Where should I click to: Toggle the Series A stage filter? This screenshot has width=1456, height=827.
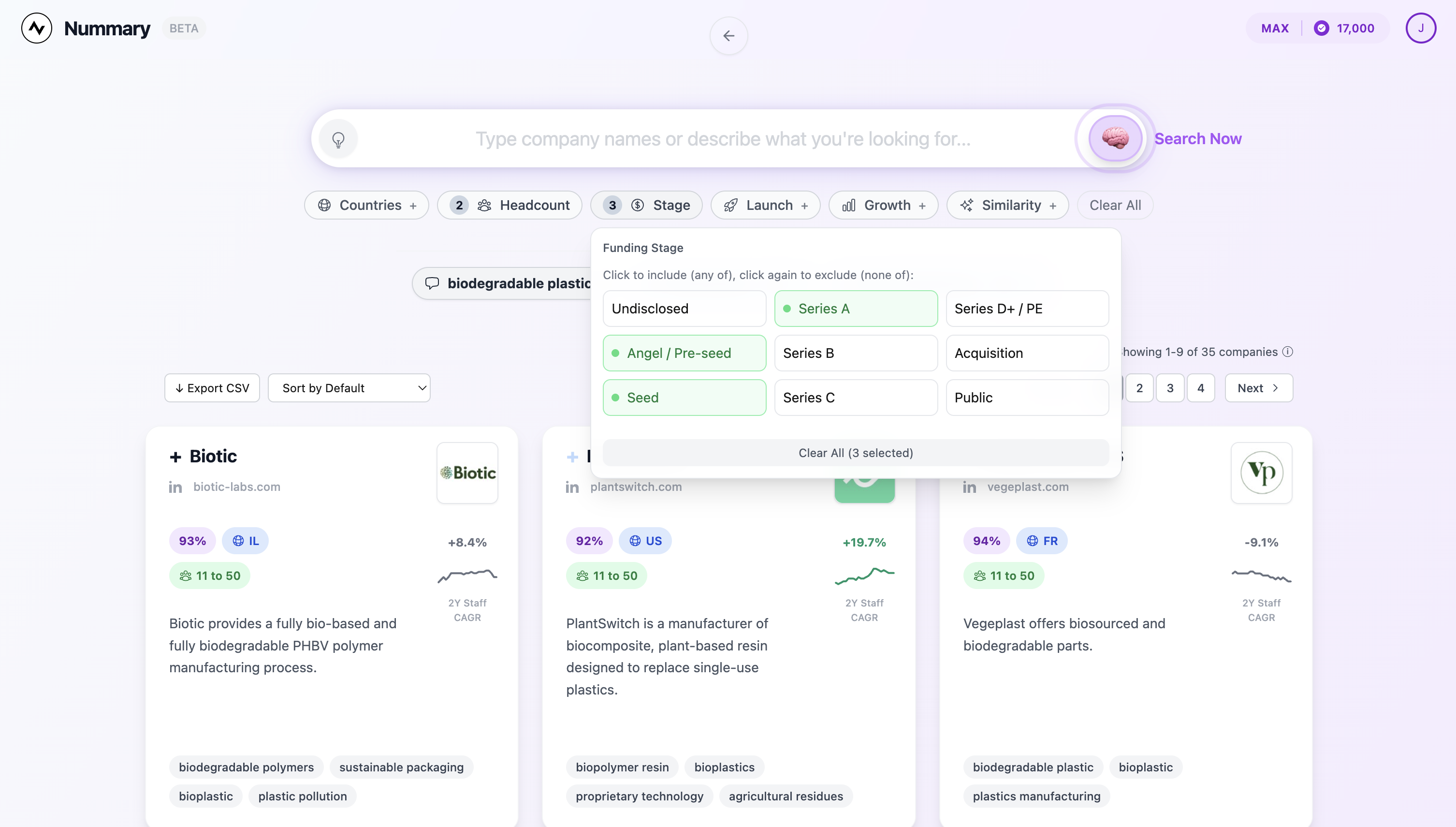coord(856,309)
